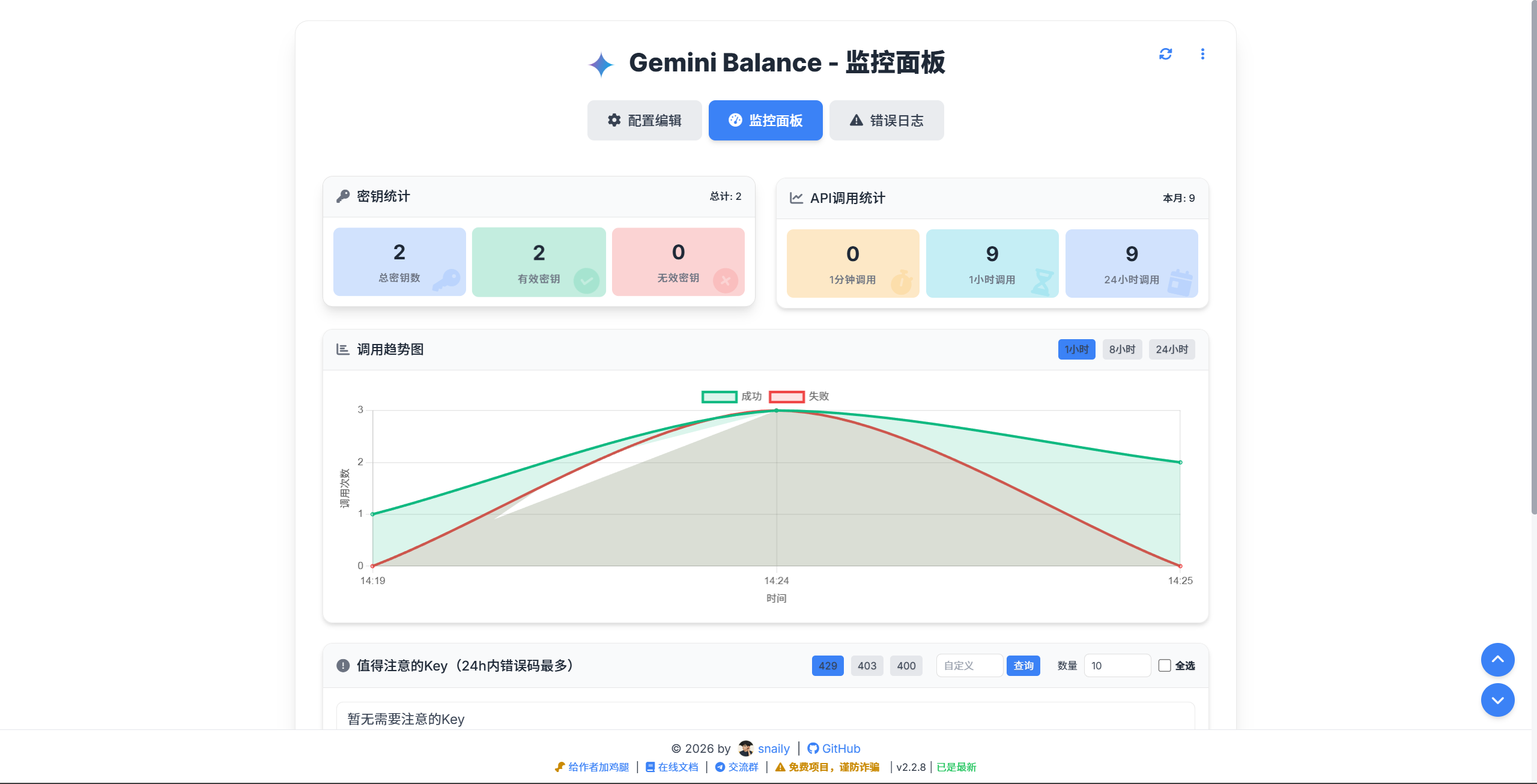Open the 错误日志 tab

point(886,121)
